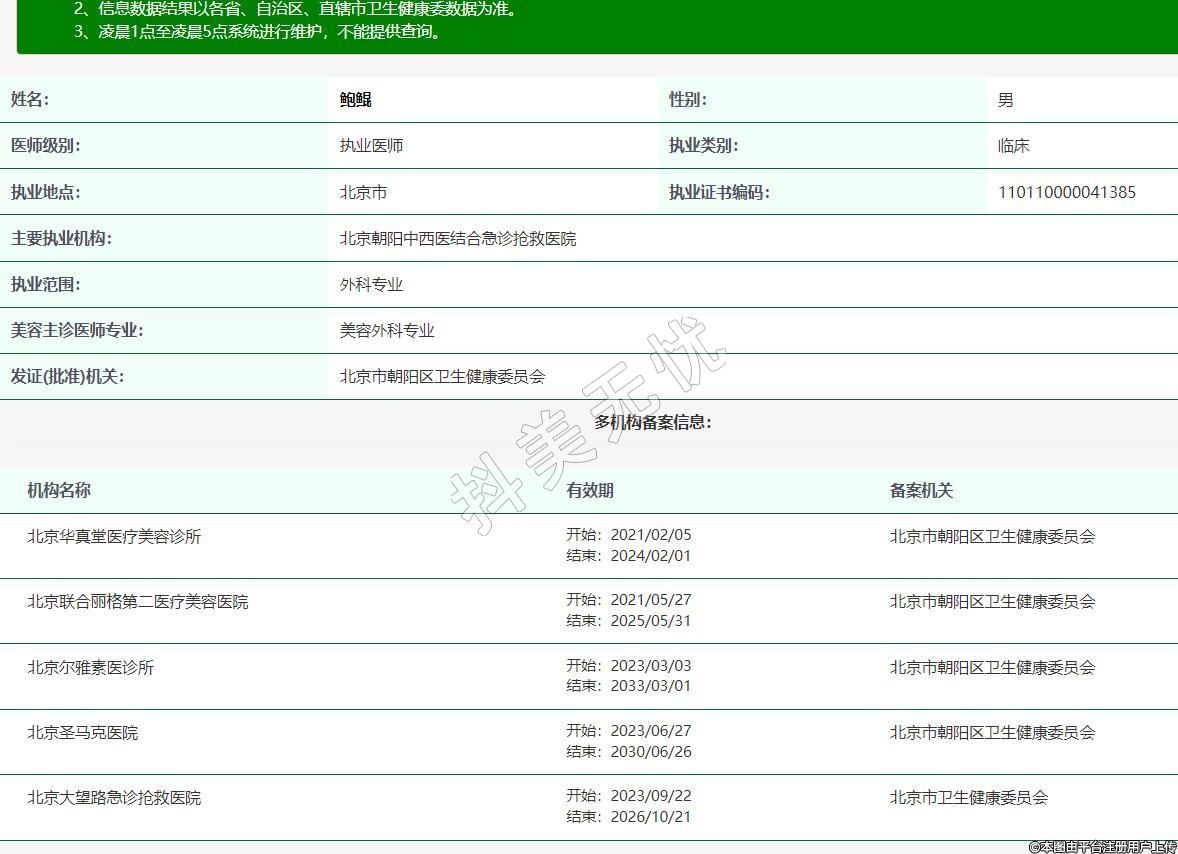
Task: Click the 外科专业 practice scope value
Action: coord(371,285)
